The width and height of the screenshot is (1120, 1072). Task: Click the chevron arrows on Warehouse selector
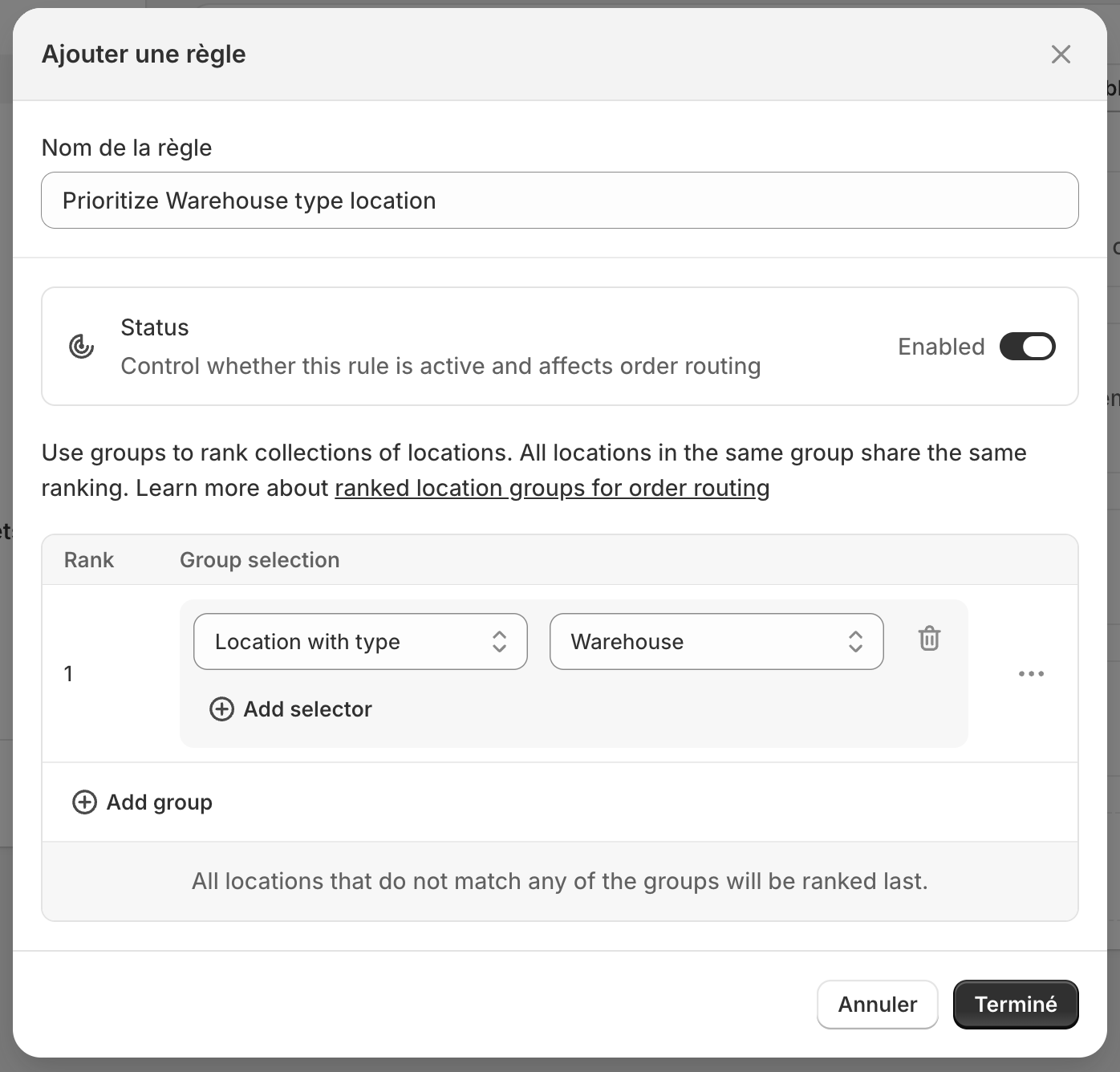click(x=855, y=642)
